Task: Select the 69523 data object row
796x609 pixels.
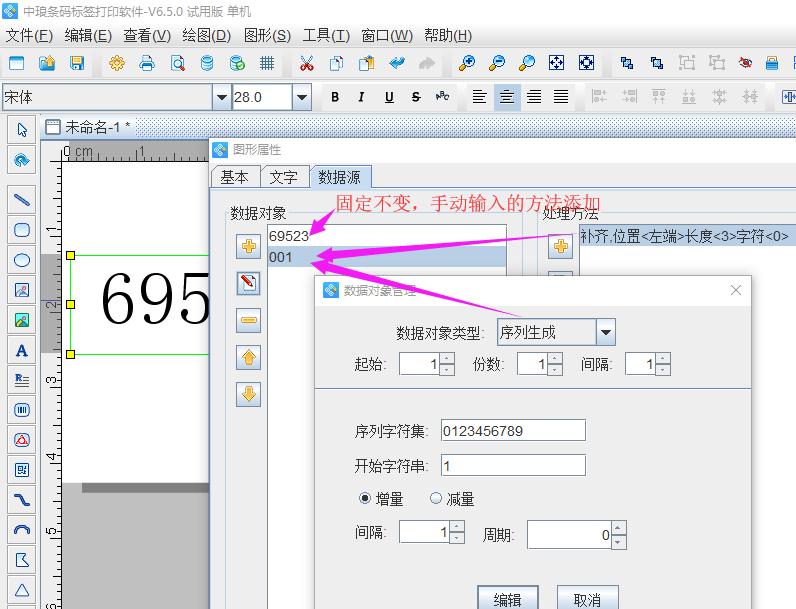Action: (387, 236)
